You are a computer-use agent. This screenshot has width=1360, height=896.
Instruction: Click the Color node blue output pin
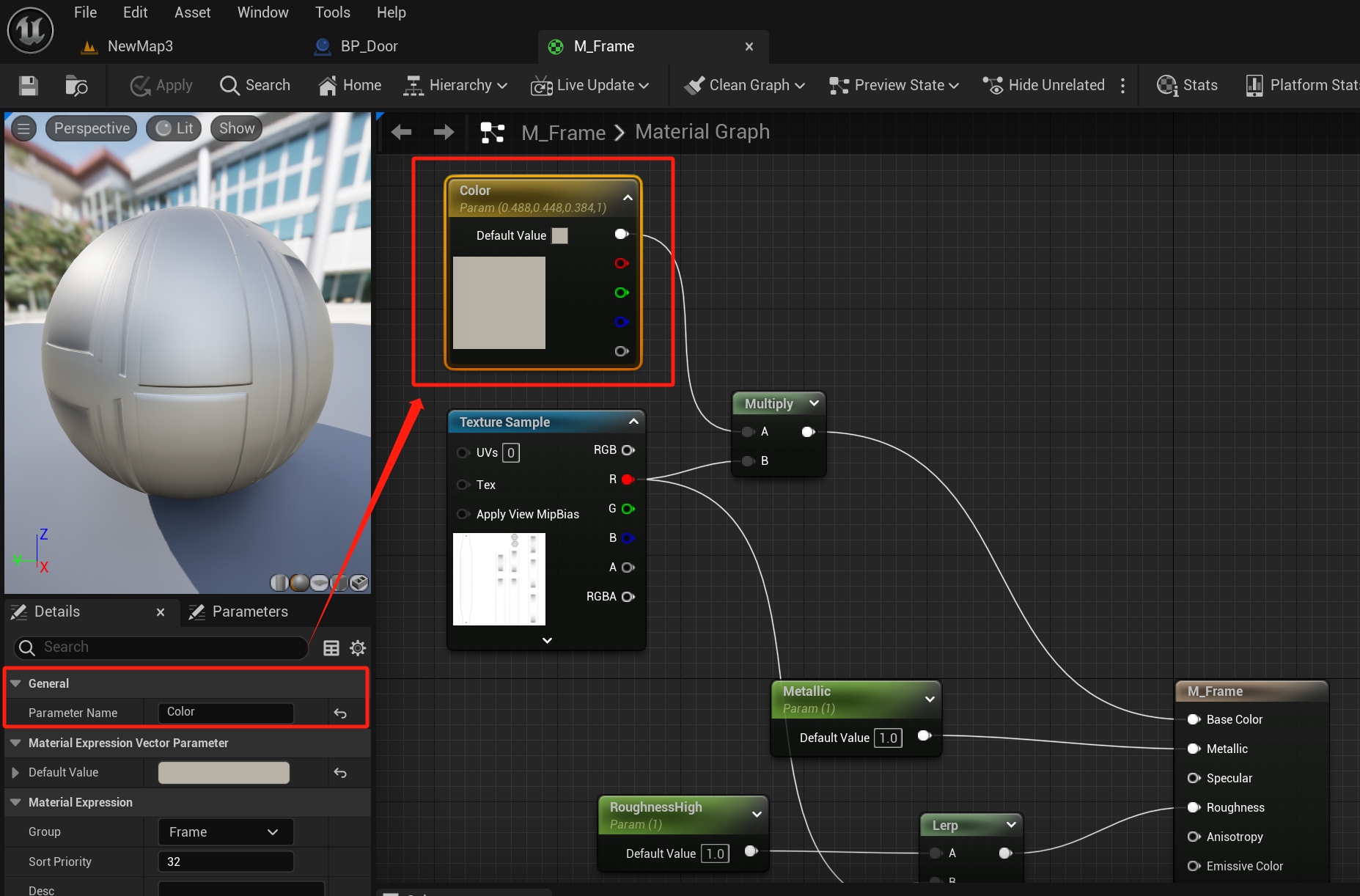[622, 322]
